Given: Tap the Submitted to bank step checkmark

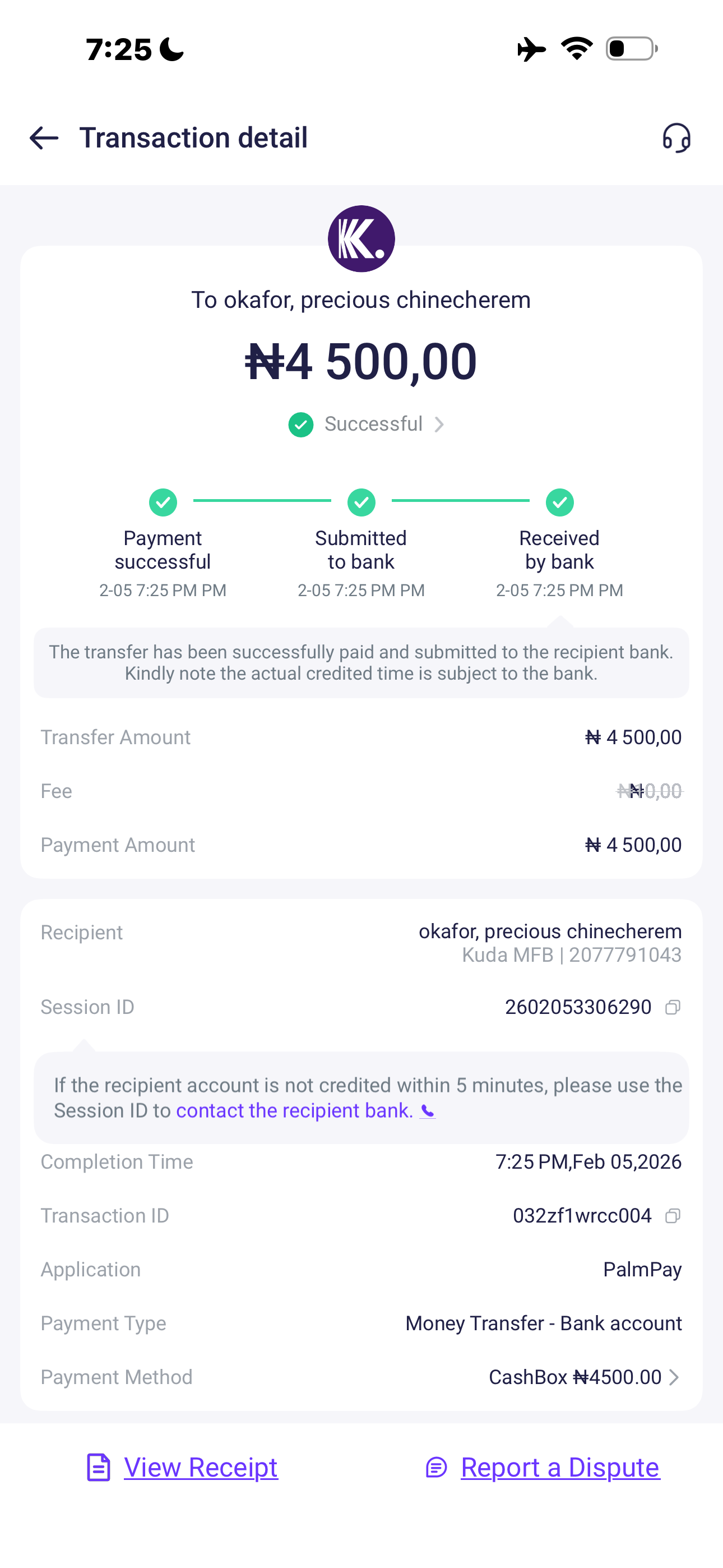Looking at the screenshot, I should pyautogui.click(x=361, y=502).
